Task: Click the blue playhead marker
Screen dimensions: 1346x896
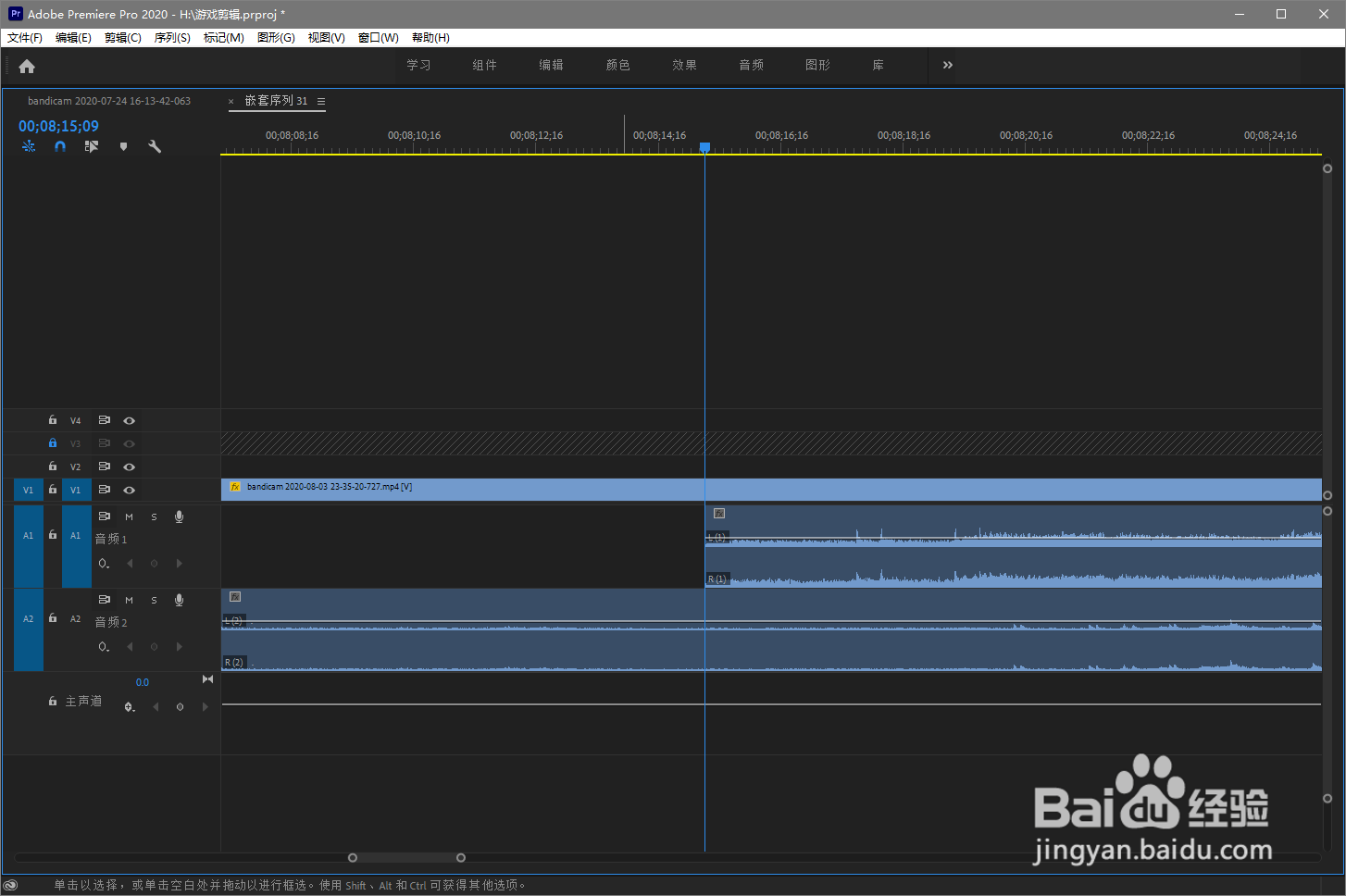Action: 704,147
